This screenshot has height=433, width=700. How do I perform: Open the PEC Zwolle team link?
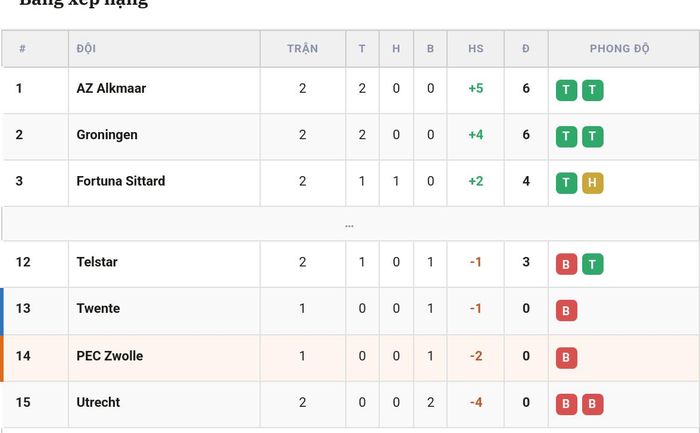[x=109, y=356]
